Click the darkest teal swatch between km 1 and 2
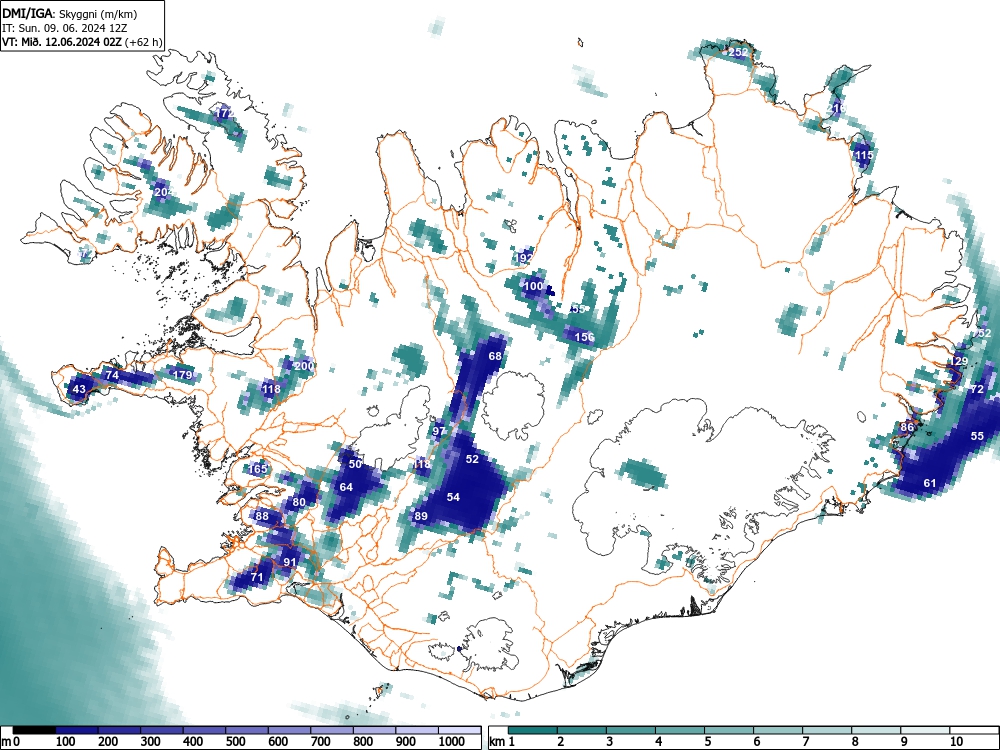Image resolution: width=1000 pixels, height=750 pixels. [x=533, y=730]
